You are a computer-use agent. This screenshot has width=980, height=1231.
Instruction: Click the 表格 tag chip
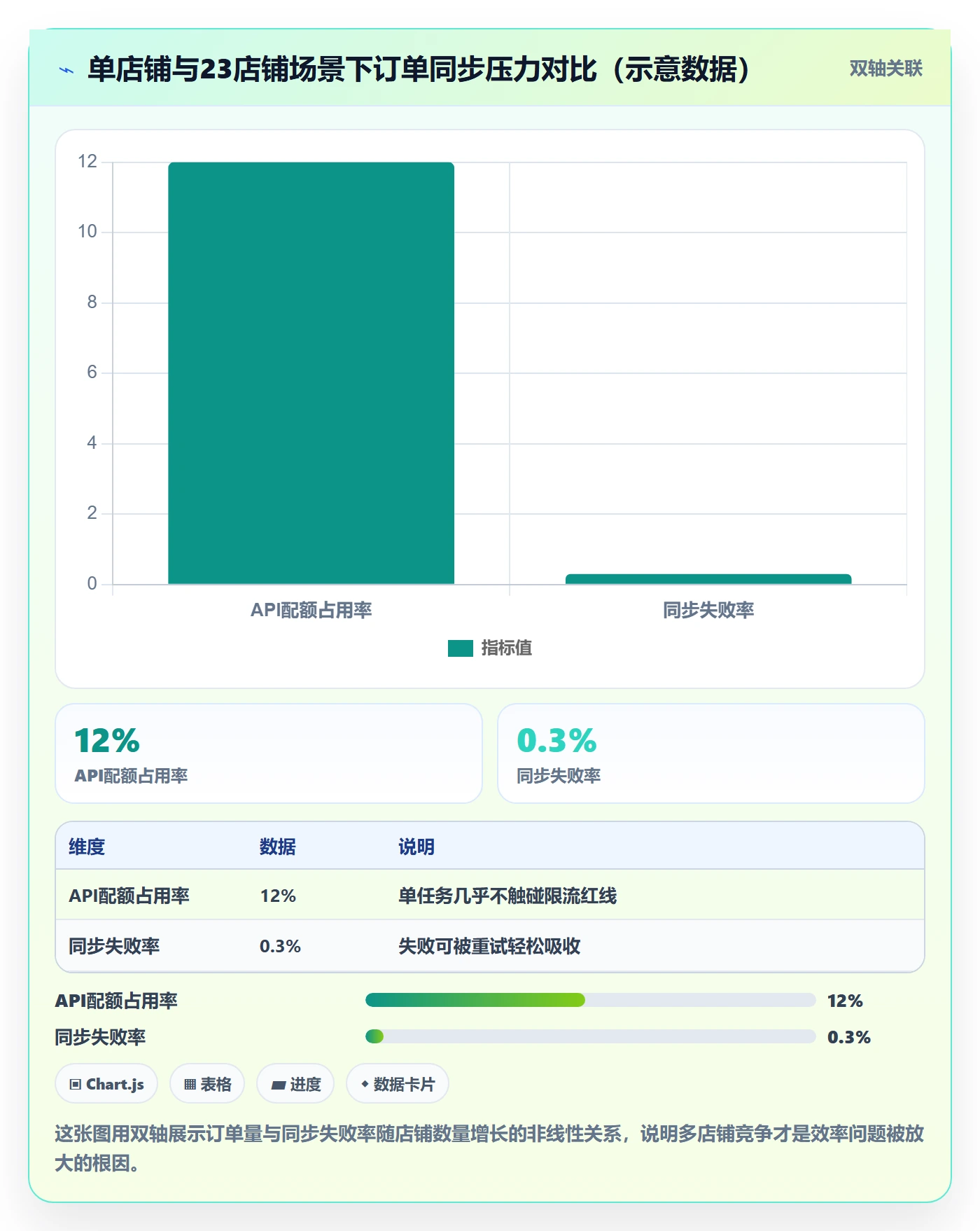tap(207, 1084)
